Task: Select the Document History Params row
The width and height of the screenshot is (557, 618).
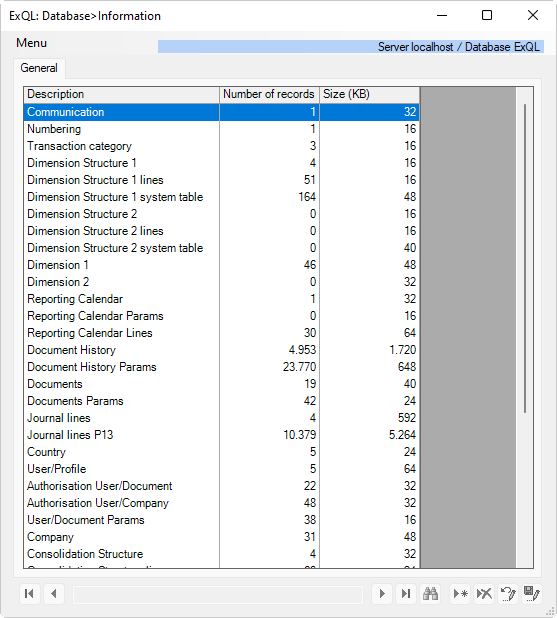Action: click(222, 367)
